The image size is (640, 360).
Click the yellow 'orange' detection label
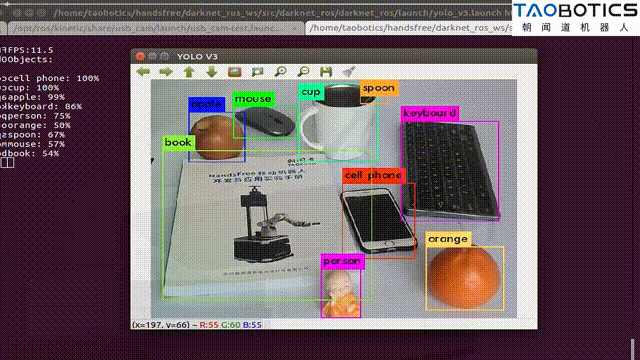tap(448, 239)
